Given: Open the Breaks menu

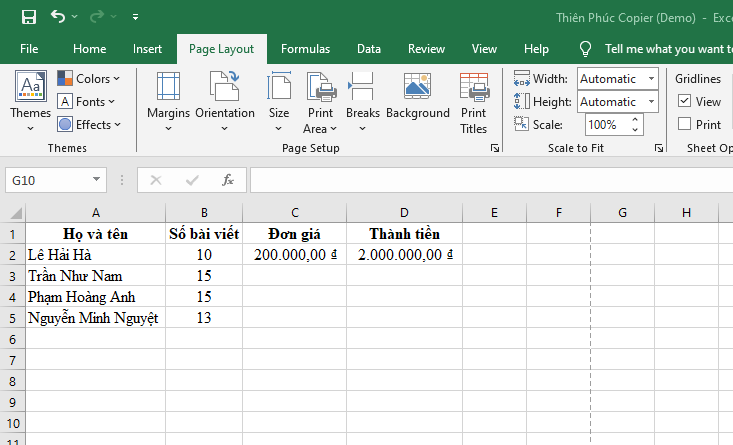Looking at the screenshot, I should click(363, 101).
